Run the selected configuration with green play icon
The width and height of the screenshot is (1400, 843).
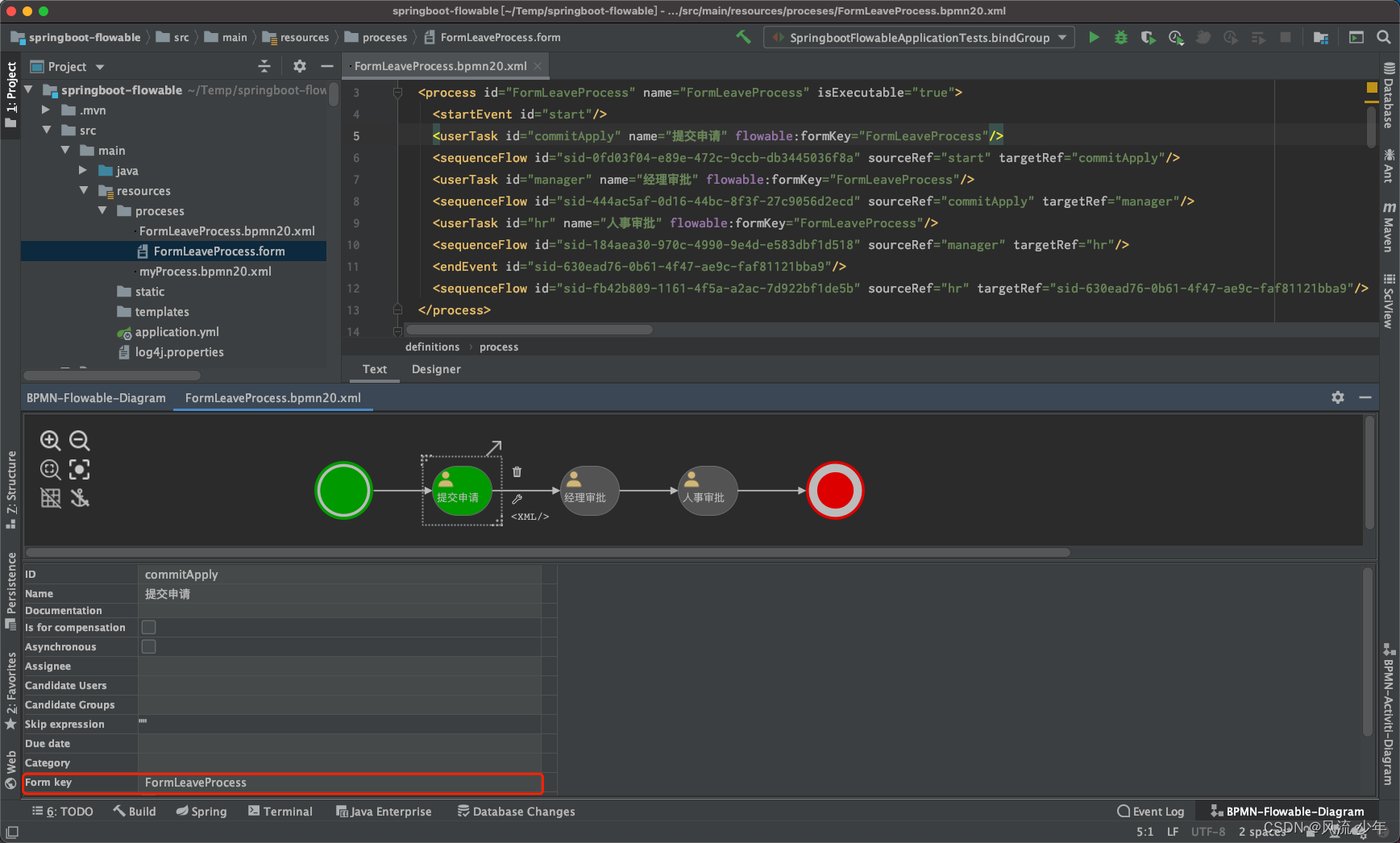click(1094, 37)
